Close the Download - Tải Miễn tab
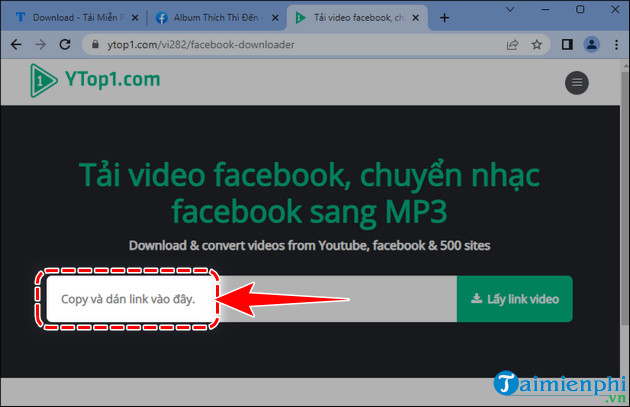 [135, 18]
